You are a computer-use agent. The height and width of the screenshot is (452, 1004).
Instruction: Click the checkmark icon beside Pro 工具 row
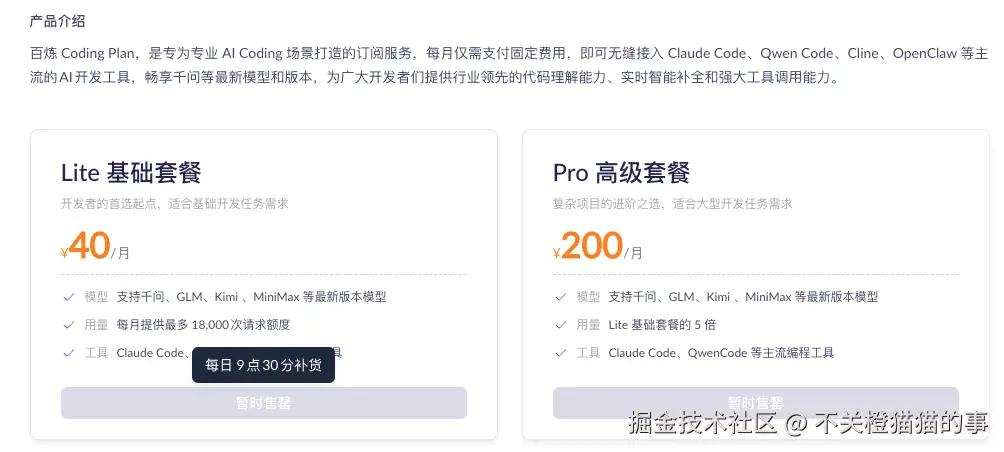click(561, 353)
